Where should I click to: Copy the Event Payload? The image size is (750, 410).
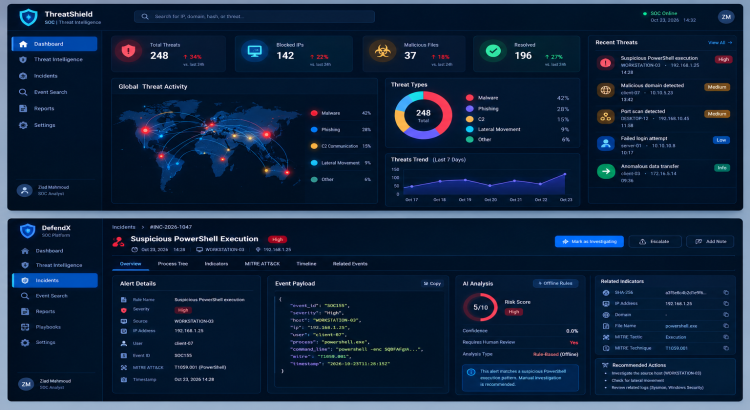(432, 284)
